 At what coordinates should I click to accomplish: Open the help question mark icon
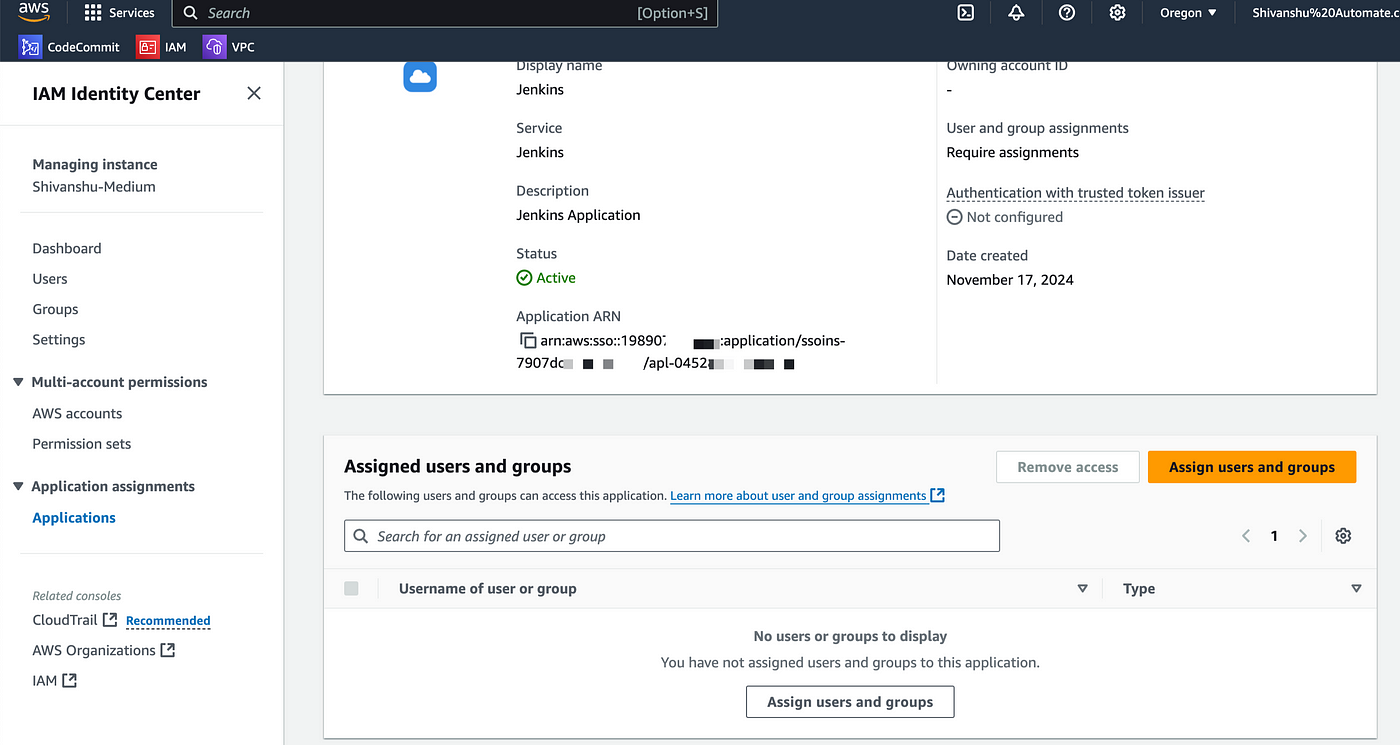pyautogui.click(x=1067, y=13)
